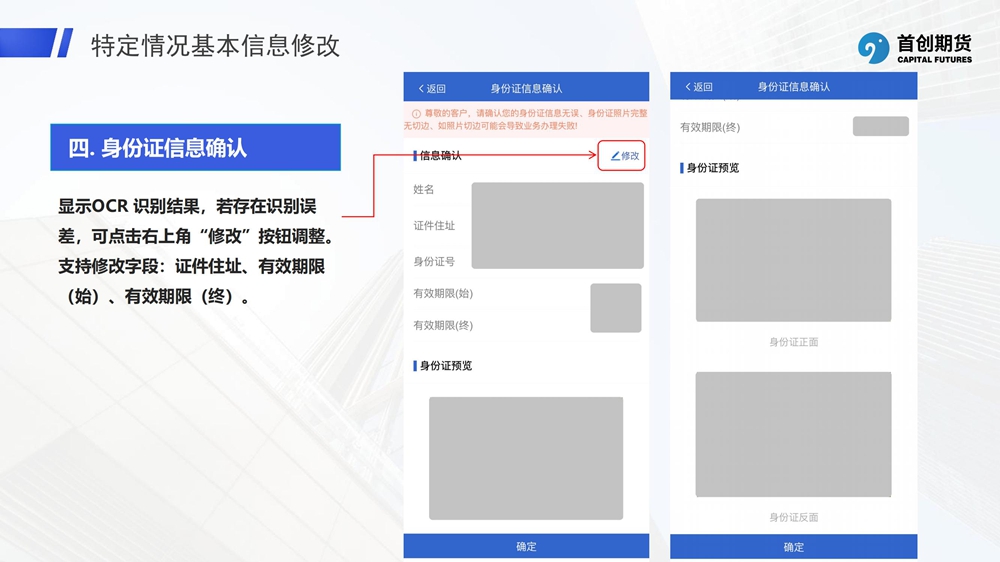The width and height of the screenshot is (1000, 562).
Task: Click the red warning icon in the notice banner
Action: tap(416, 114)
